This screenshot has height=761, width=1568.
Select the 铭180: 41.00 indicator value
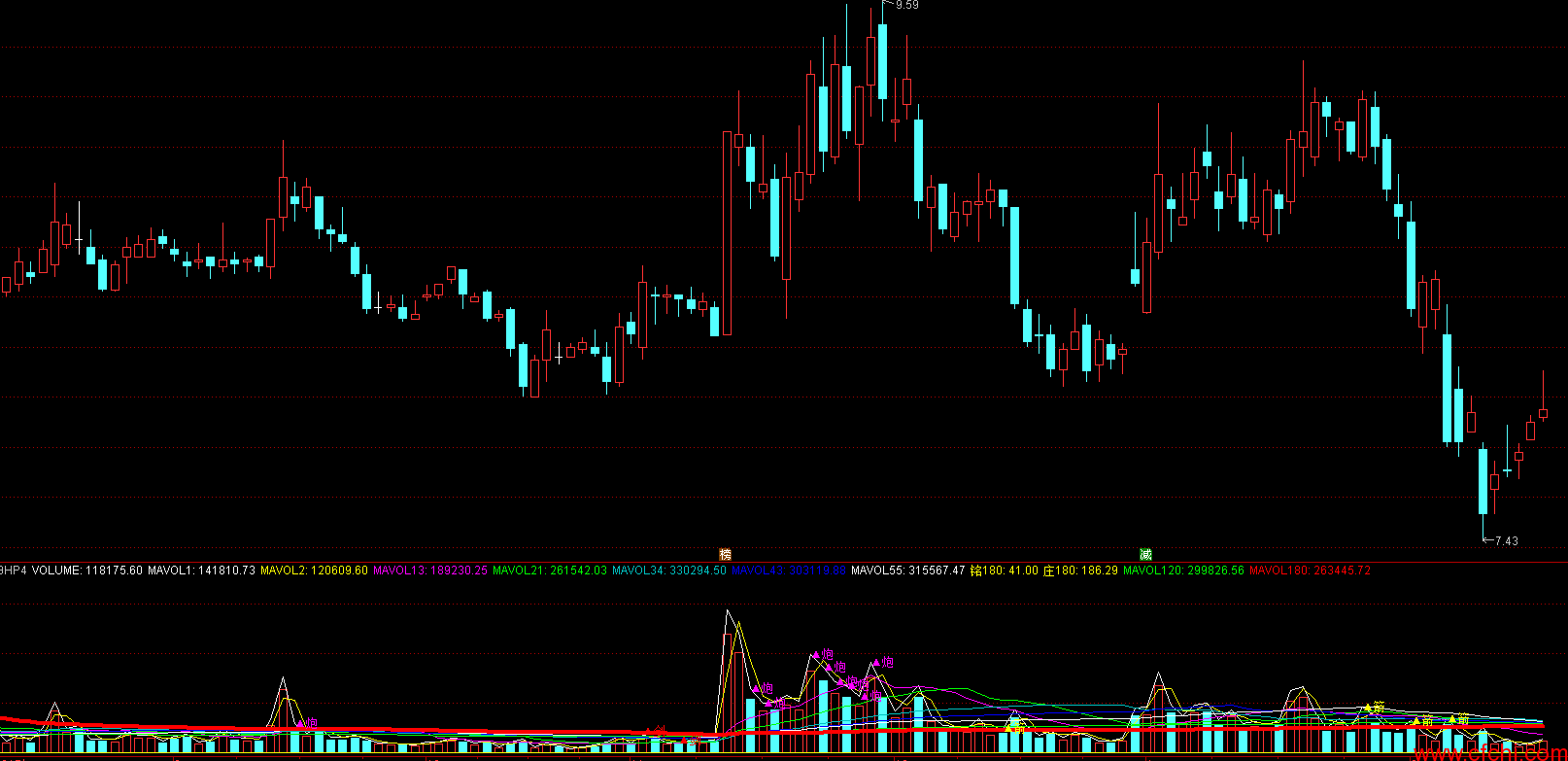tap(1005, 571)
